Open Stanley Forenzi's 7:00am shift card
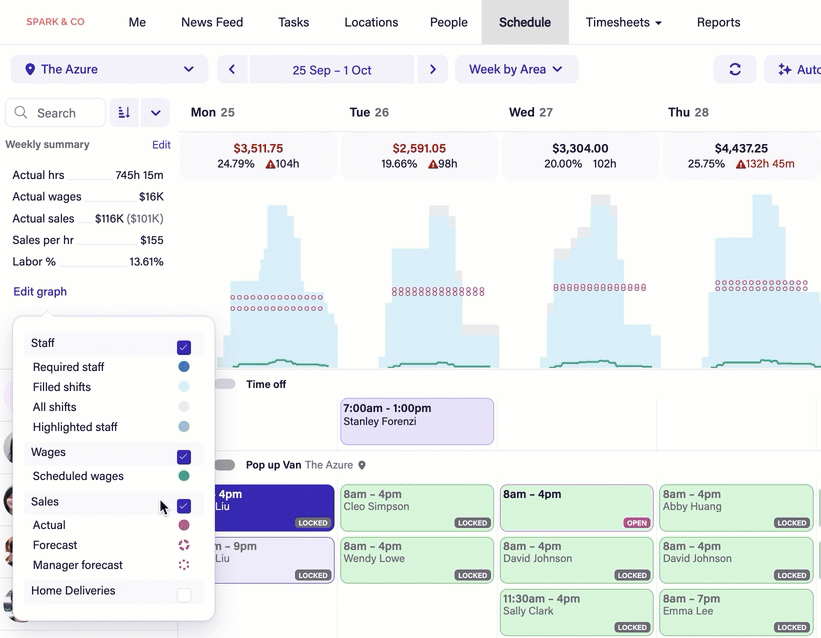Image resolution: width=821 pixels, height=638 pixels. click(417, 421)
